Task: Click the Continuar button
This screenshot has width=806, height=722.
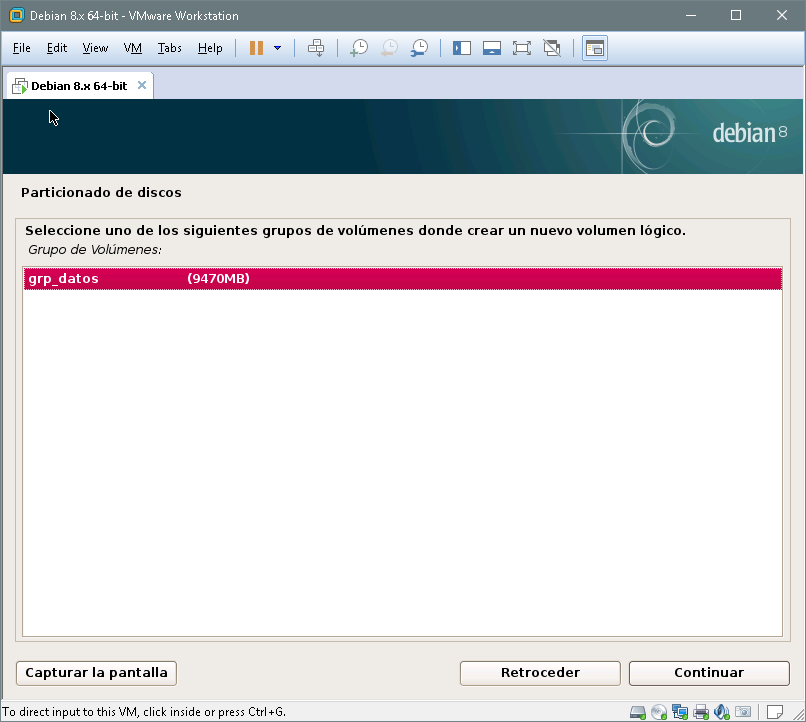Action: (709, 673)
